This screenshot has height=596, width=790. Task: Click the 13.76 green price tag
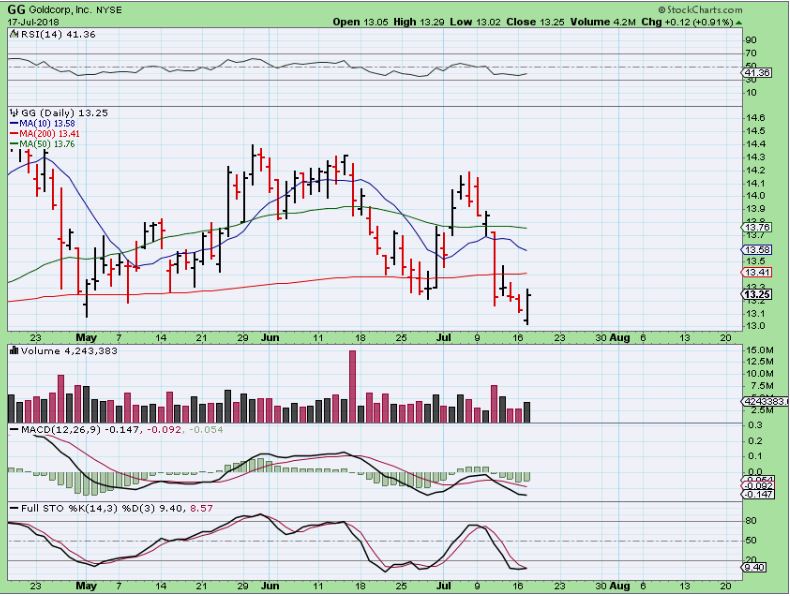[x=757, y=227]
